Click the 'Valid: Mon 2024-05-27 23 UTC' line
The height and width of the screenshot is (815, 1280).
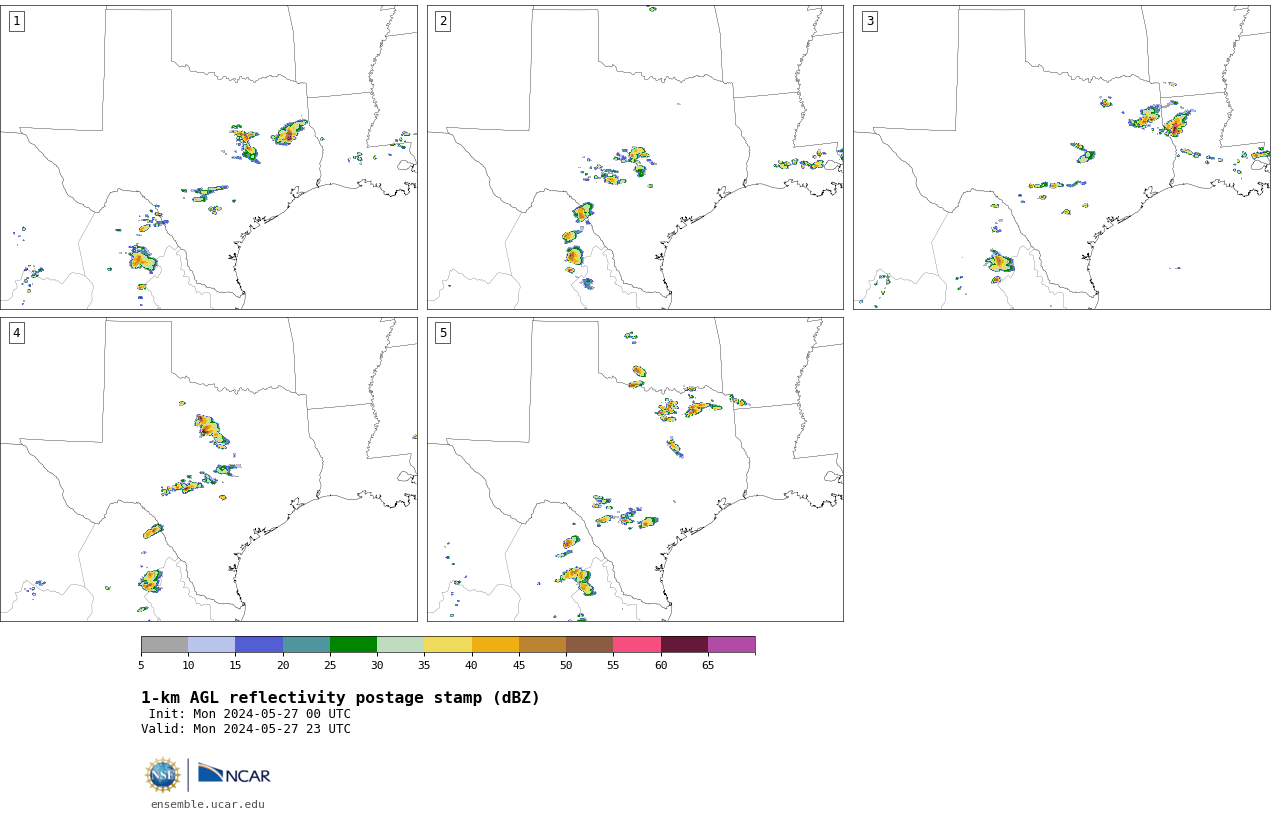click(246, 729)
